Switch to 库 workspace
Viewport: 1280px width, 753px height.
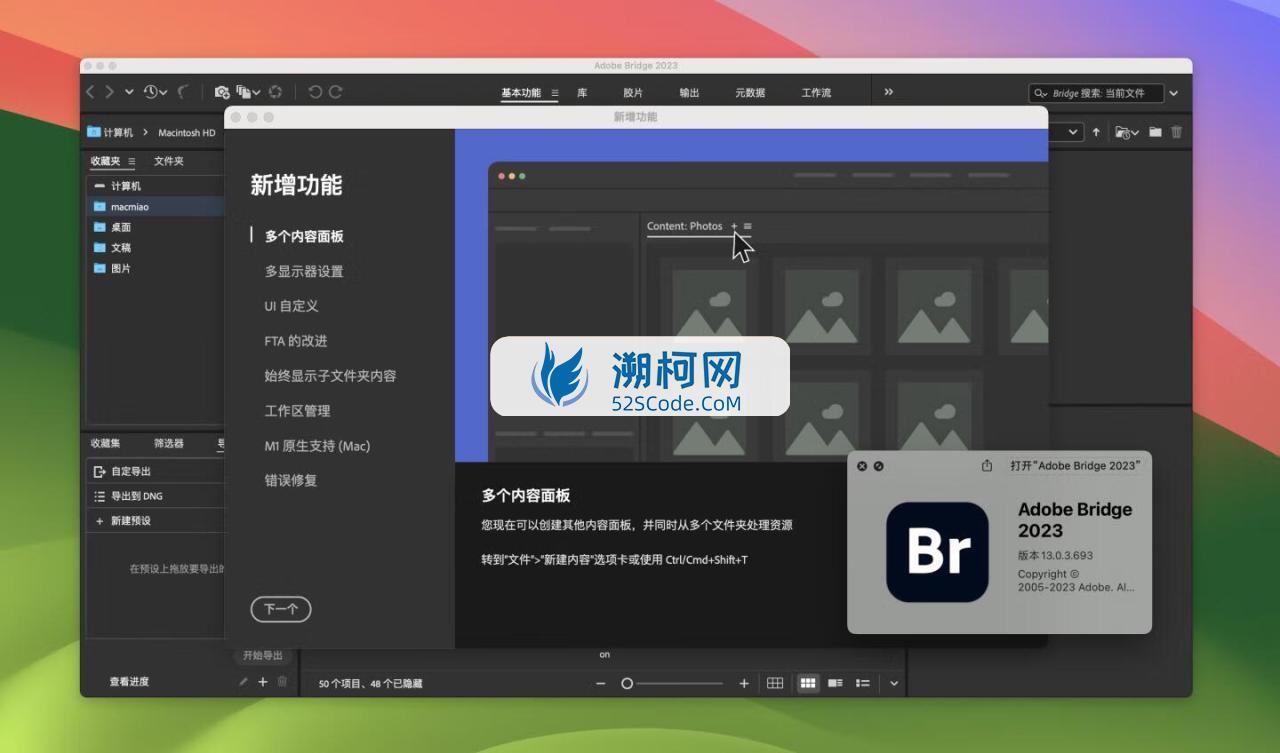582,93
